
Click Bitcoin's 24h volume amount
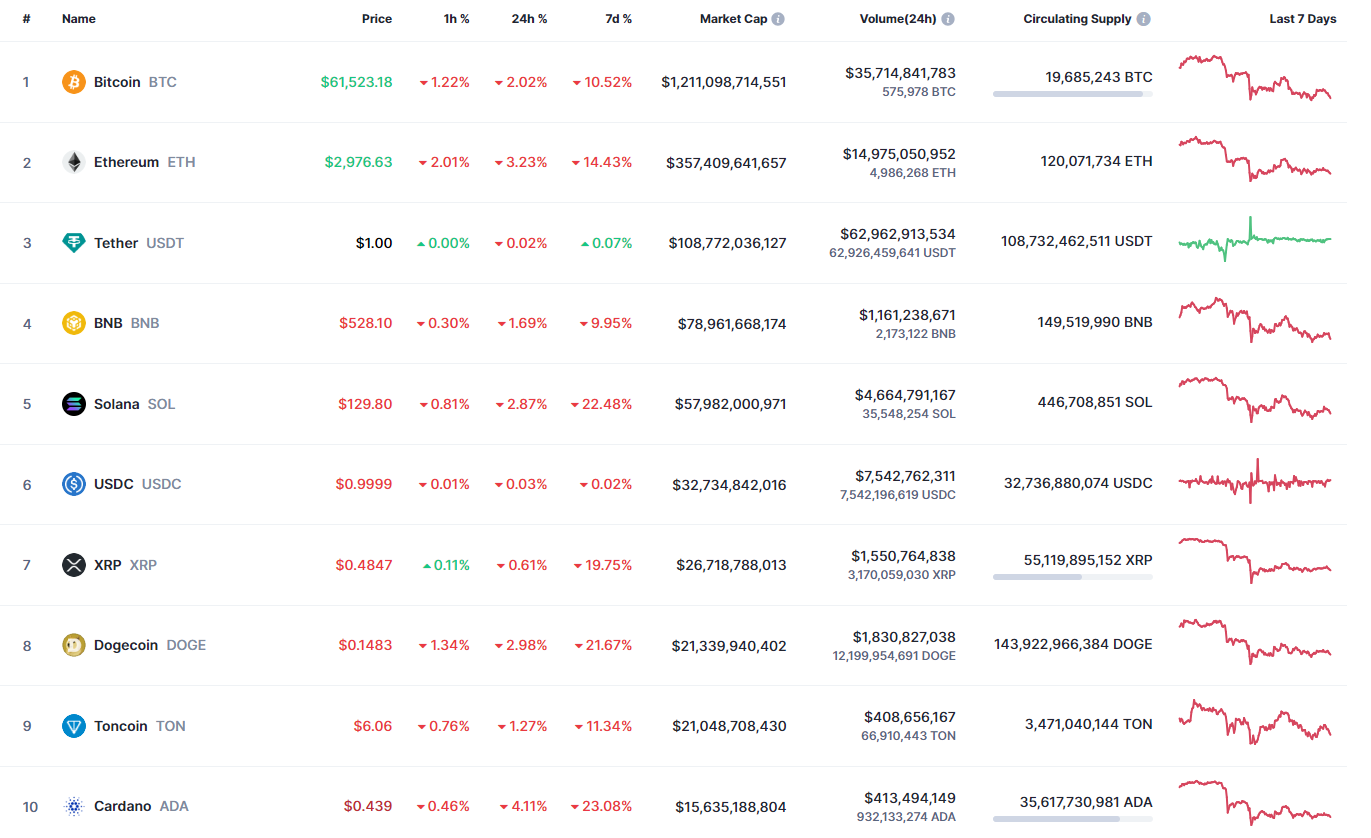coord(900,73)
